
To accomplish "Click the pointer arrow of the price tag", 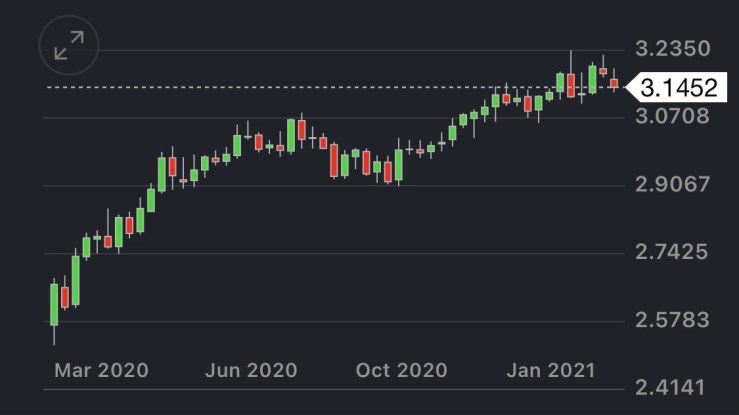I will [632, 88].
